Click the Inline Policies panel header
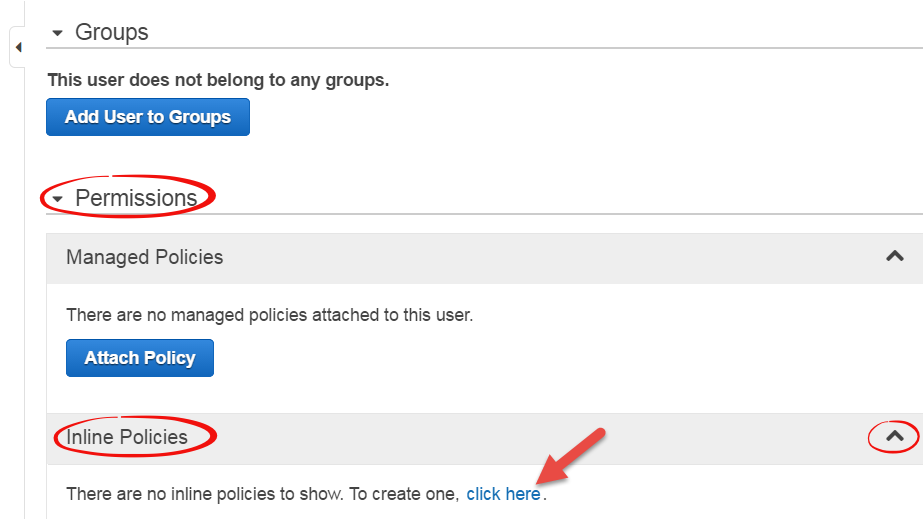Viewport: 923px width, 519px height. coord(485,438)
